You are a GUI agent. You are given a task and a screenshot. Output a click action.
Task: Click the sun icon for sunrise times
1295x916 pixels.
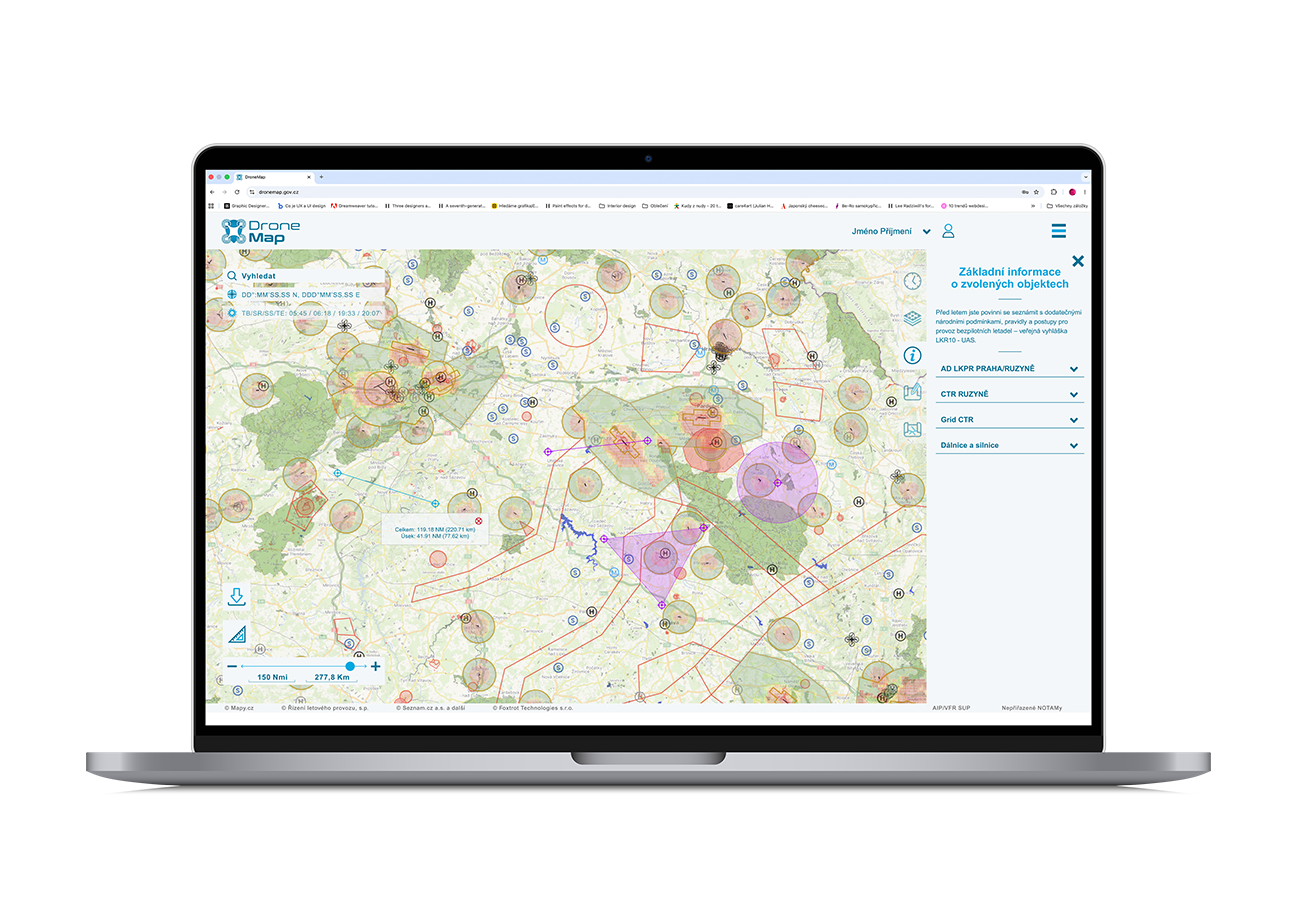tap(231, 313)
